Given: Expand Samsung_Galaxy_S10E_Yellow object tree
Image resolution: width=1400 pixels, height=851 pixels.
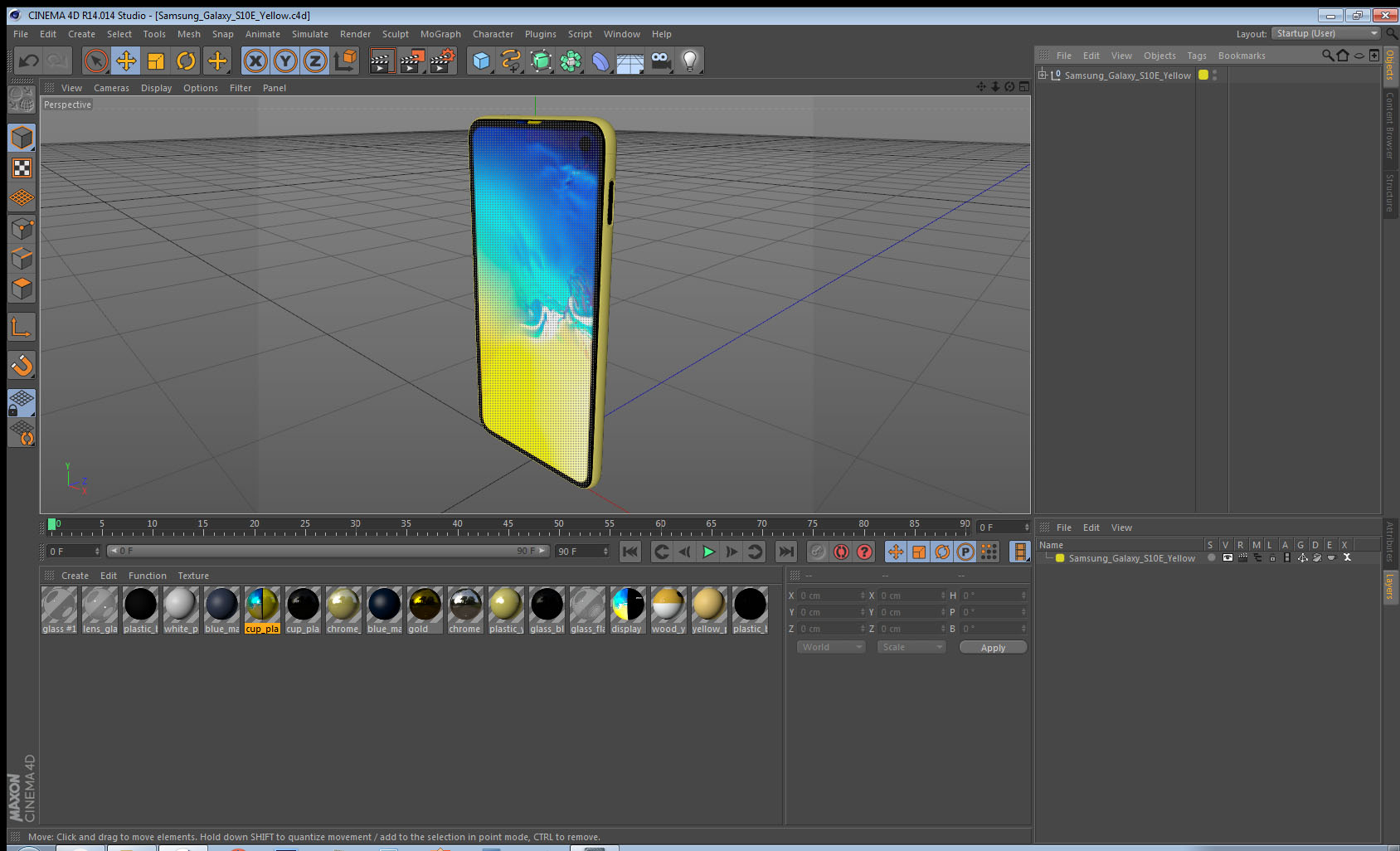Looking at the screenshot, I should point(1043,75).
